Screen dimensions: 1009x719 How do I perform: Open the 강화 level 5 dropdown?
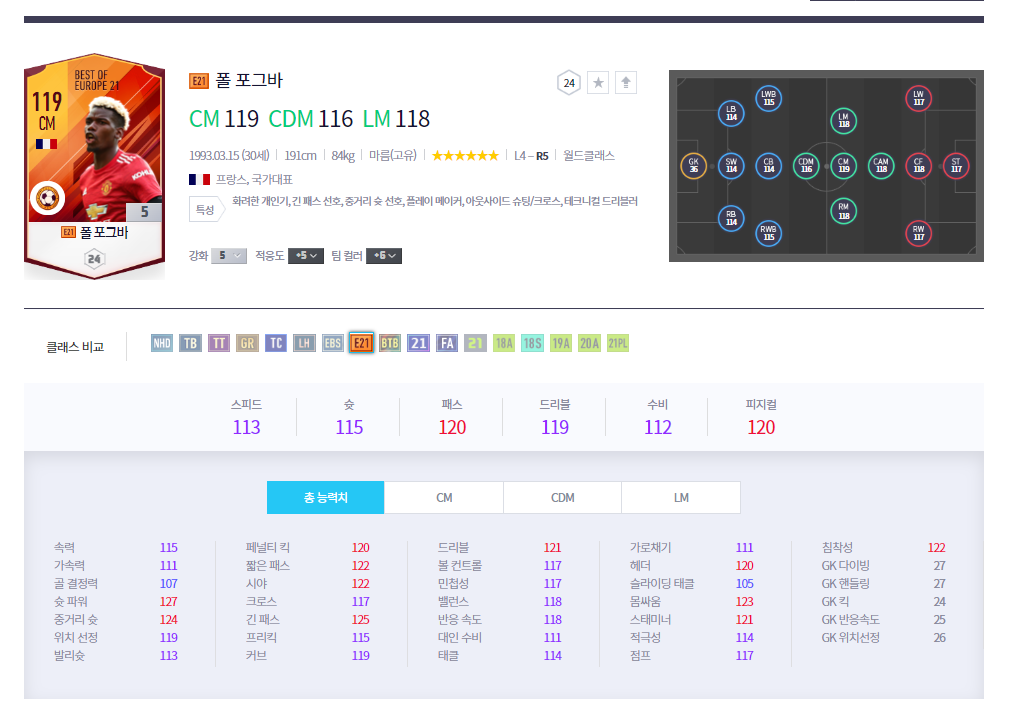click(228, 256)
